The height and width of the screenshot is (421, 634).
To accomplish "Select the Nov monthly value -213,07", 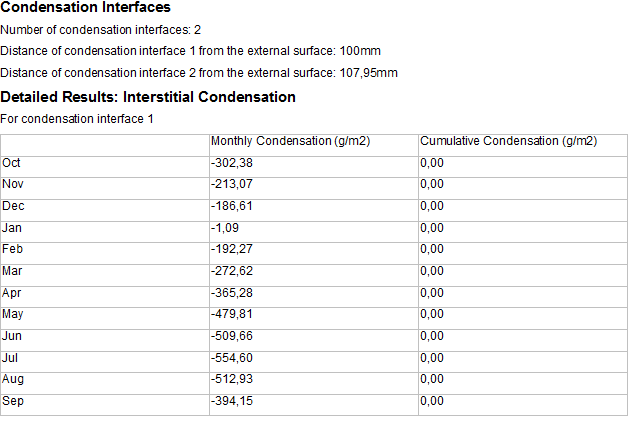I will [x=231, y=184].
